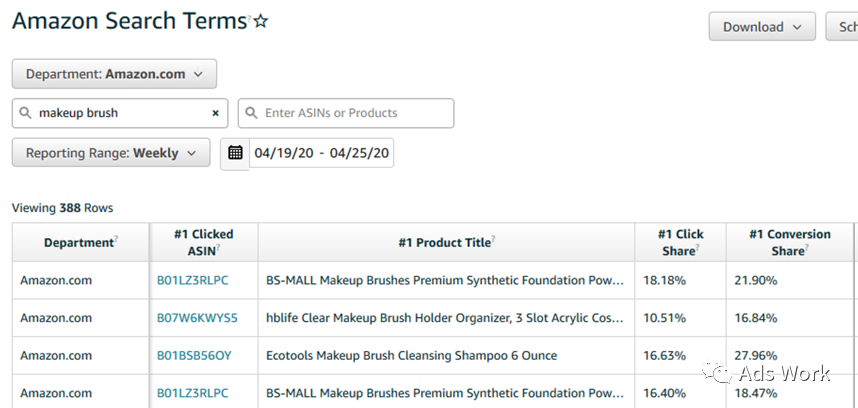Image resolution: width=858 pixels, height=408 pixels.
Task: Open the calendar date picker icon
Action: [x=235, y=153]
